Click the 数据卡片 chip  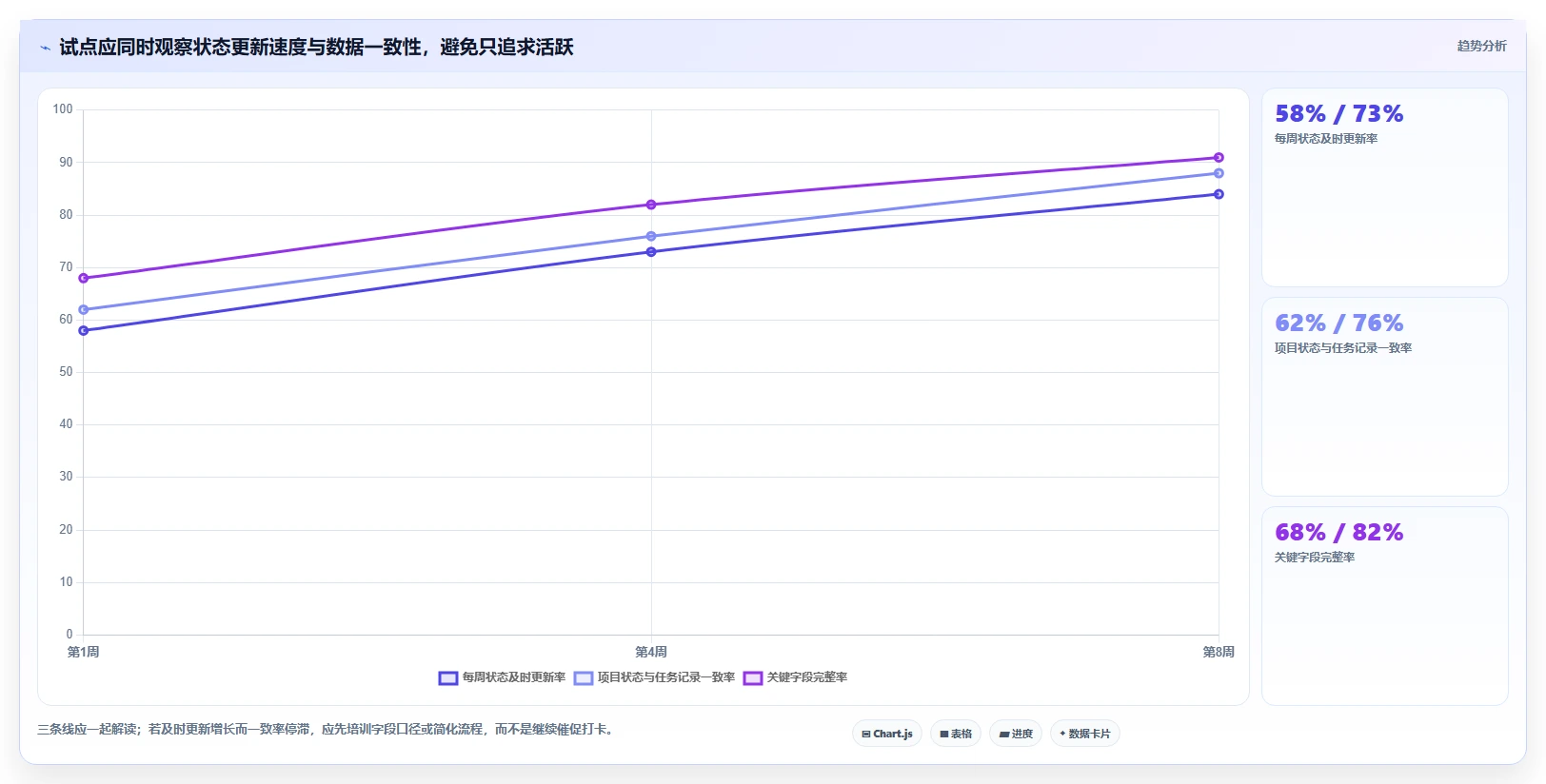(1085, 734)
